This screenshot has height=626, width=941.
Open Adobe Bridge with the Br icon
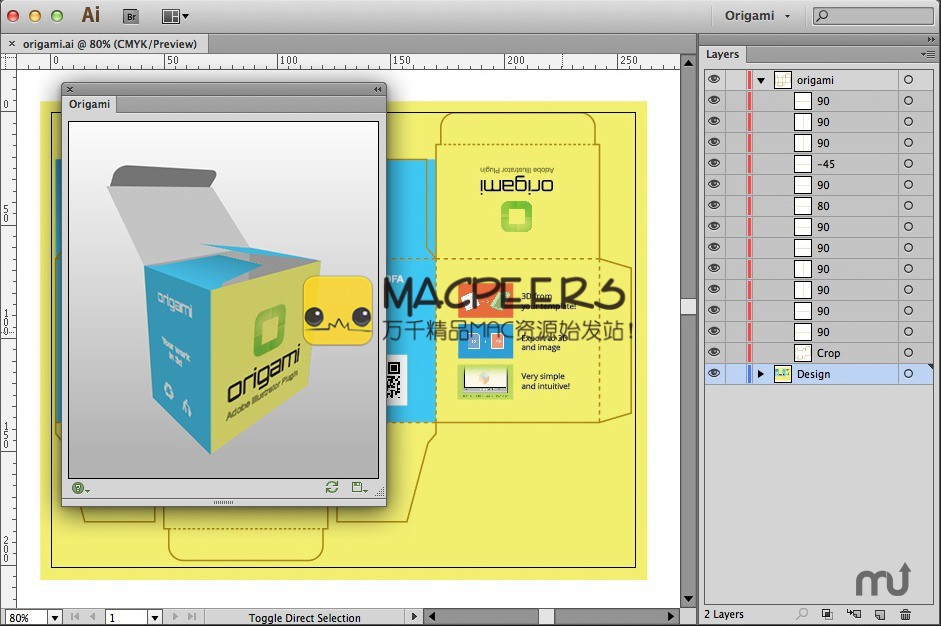(x=130, y=16)
